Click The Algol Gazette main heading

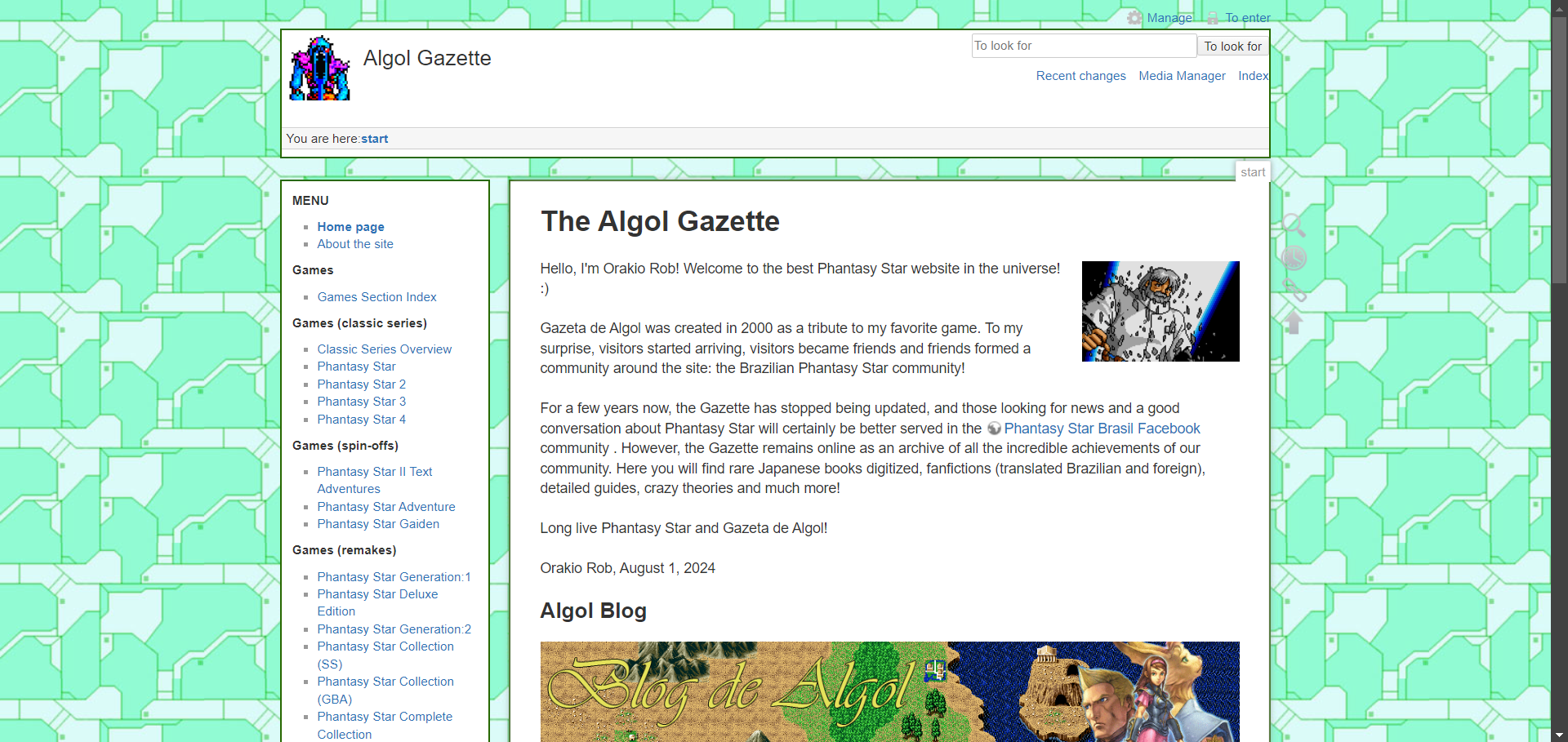pos(660,221)
